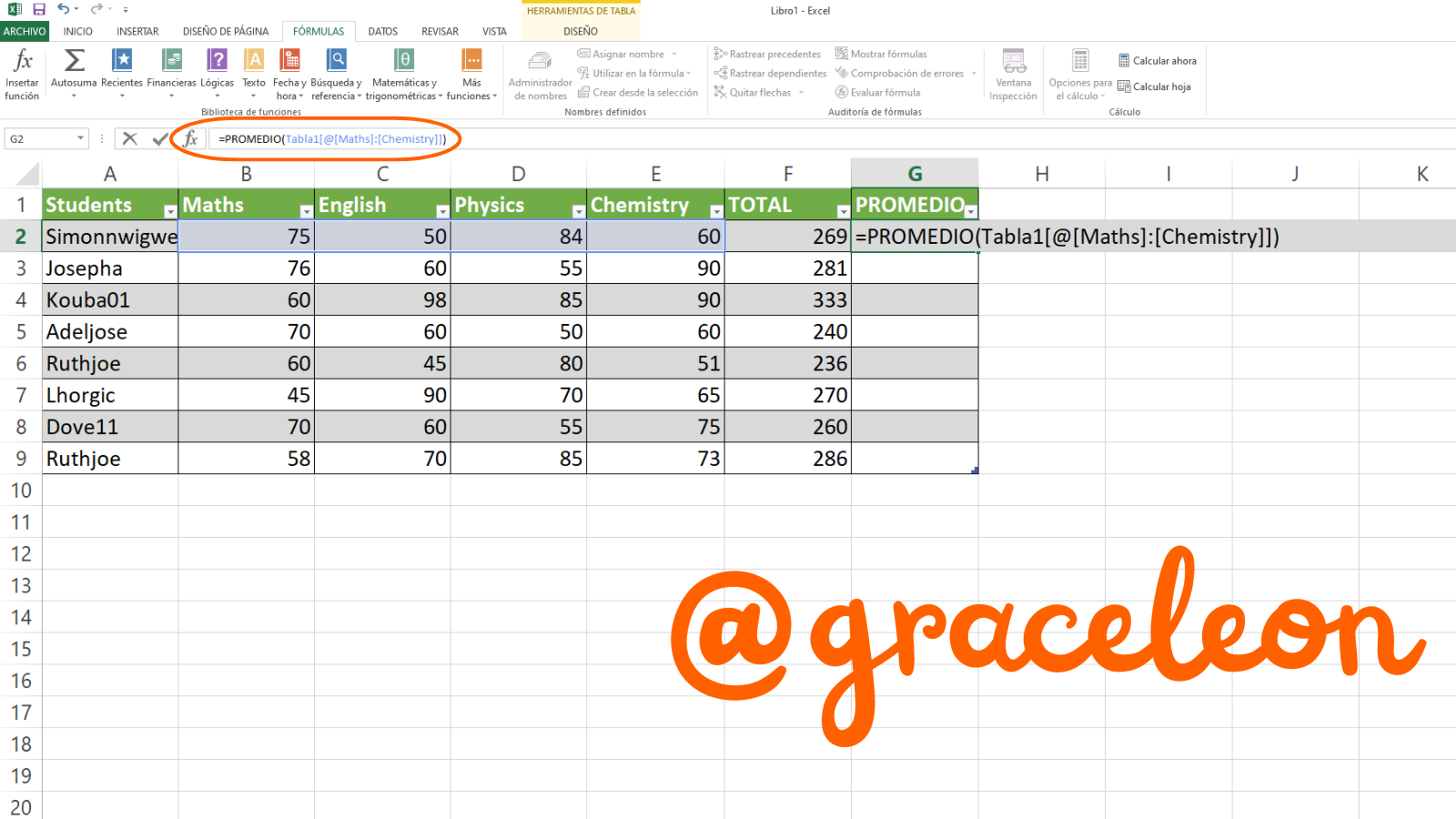
Task: Click the fx button beside formula bar
Action: click(190, 138)
